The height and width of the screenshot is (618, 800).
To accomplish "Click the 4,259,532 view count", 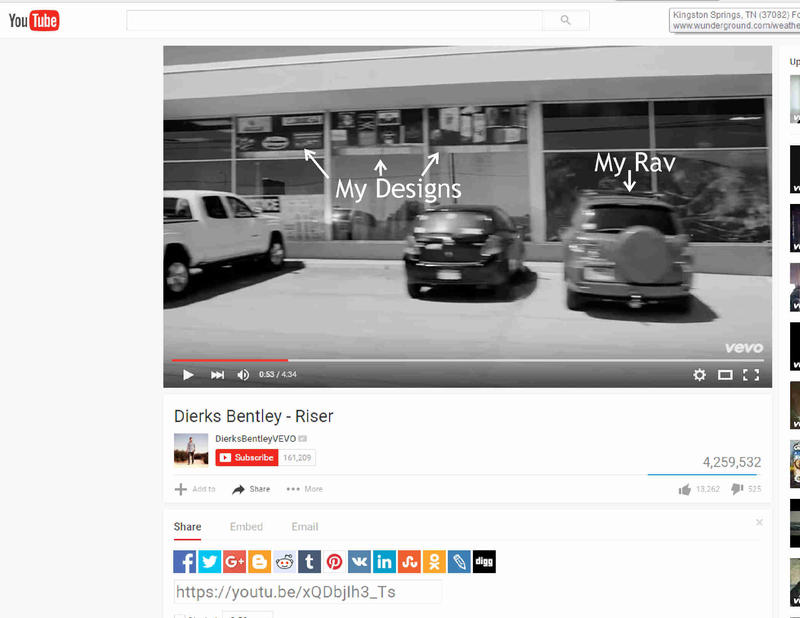I will coord(732,462).
